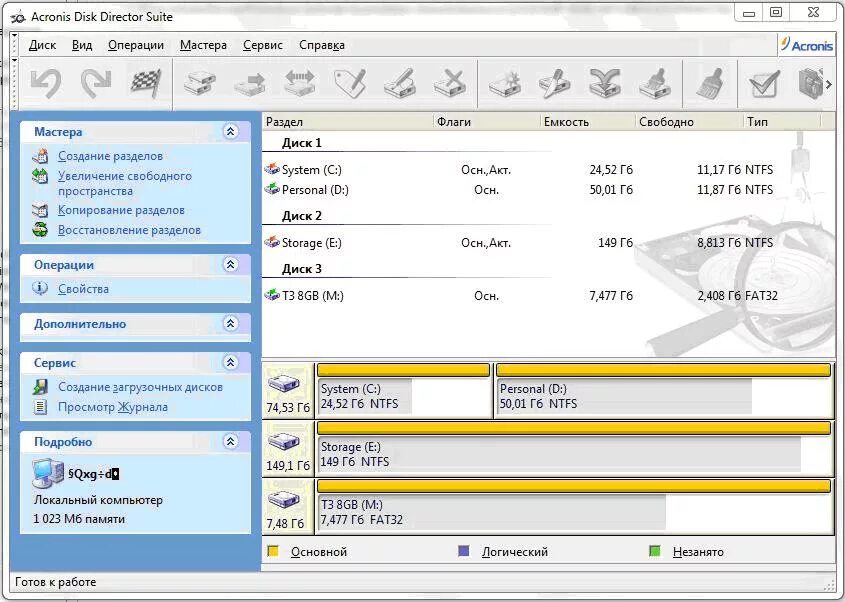
Task: Click the Тип column header
Action: [x=782, y=122]
